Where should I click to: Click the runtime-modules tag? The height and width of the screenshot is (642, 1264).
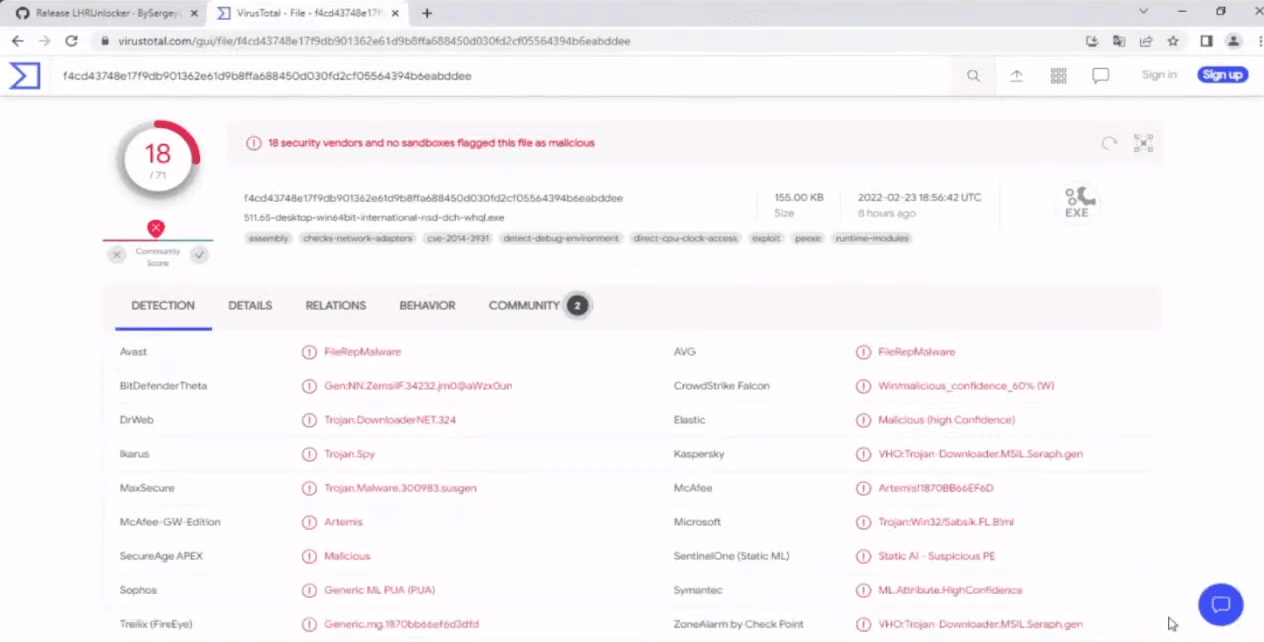[871, 239]
